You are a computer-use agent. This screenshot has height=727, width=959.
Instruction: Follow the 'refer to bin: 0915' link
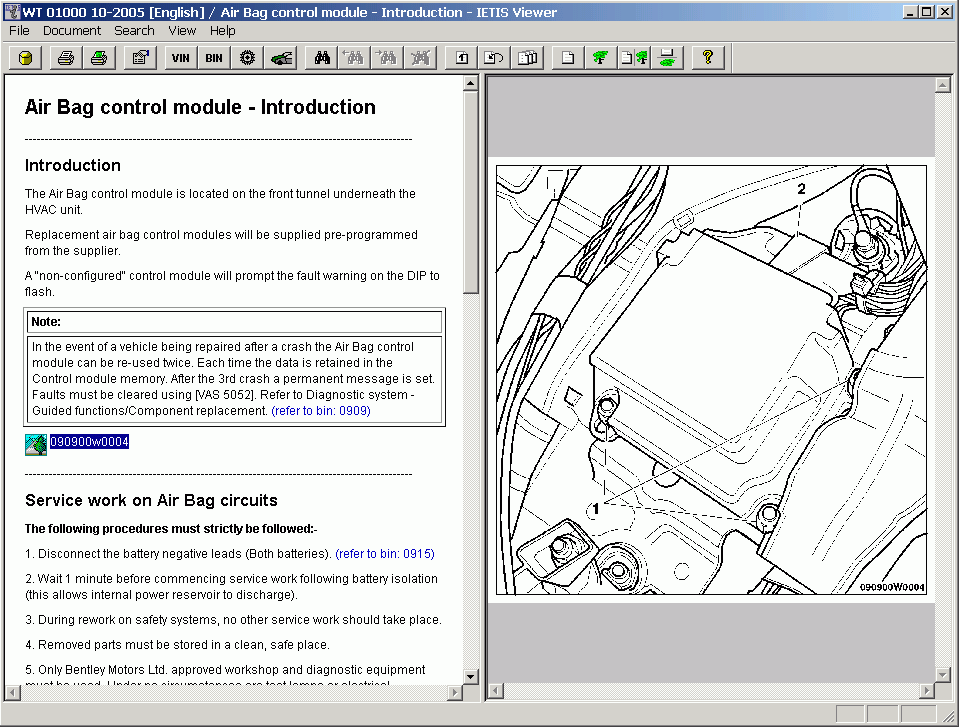385,553
